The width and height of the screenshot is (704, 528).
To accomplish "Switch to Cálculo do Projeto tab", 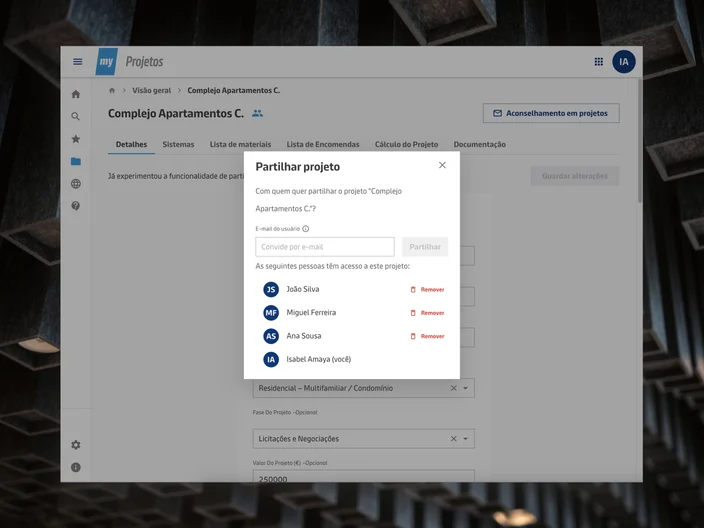I will click(406, 145).
